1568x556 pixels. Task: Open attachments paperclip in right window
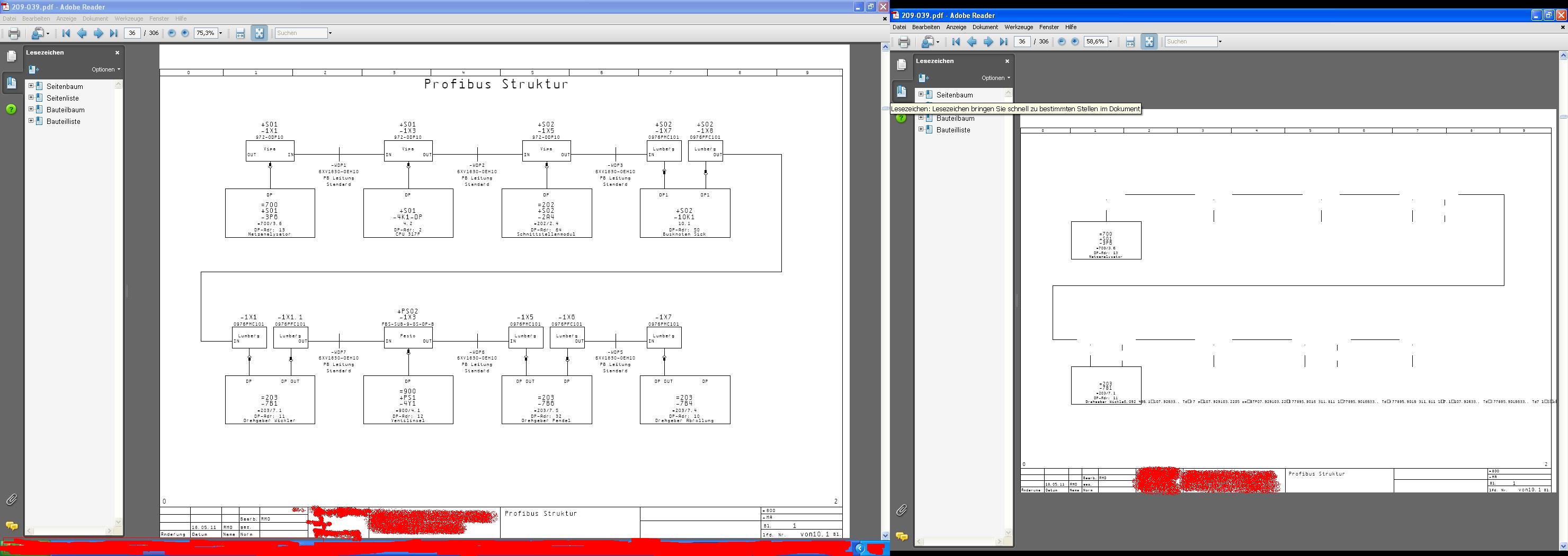(x=902, y=510)
